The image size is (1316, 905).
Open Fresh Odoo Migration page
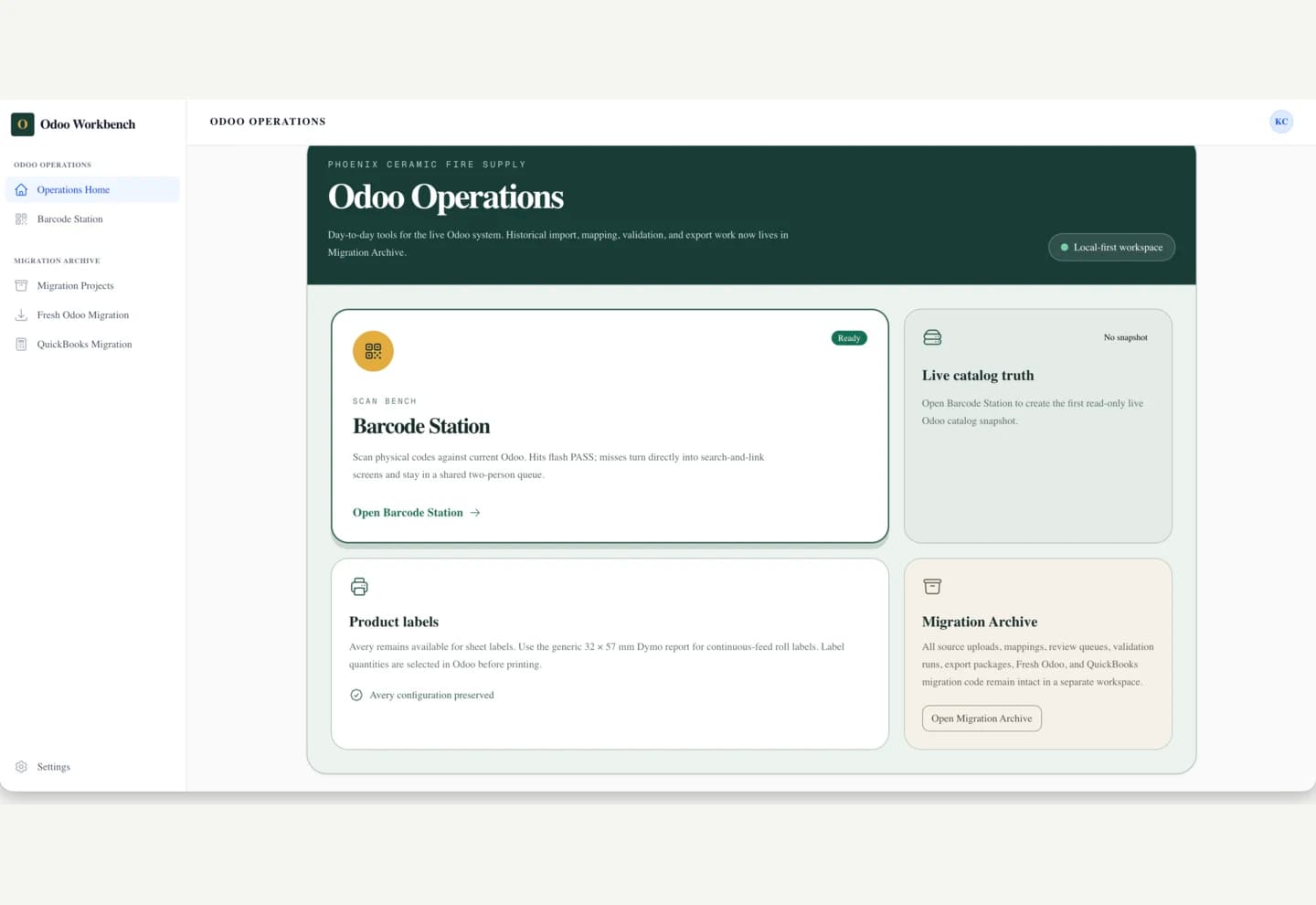(92, 315)
